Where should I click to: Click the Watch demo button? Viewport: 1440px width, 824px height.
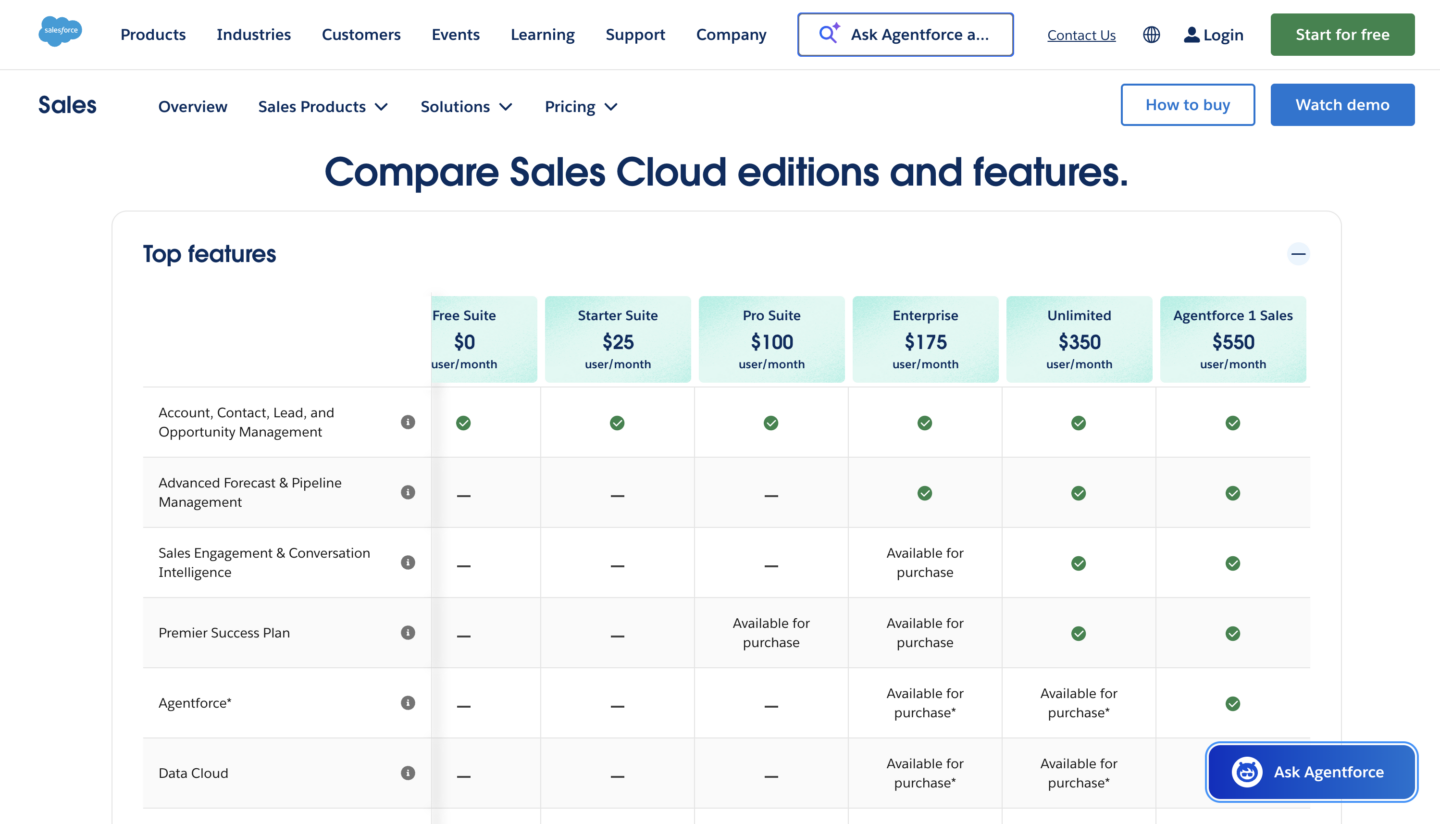pos(1342,105)
